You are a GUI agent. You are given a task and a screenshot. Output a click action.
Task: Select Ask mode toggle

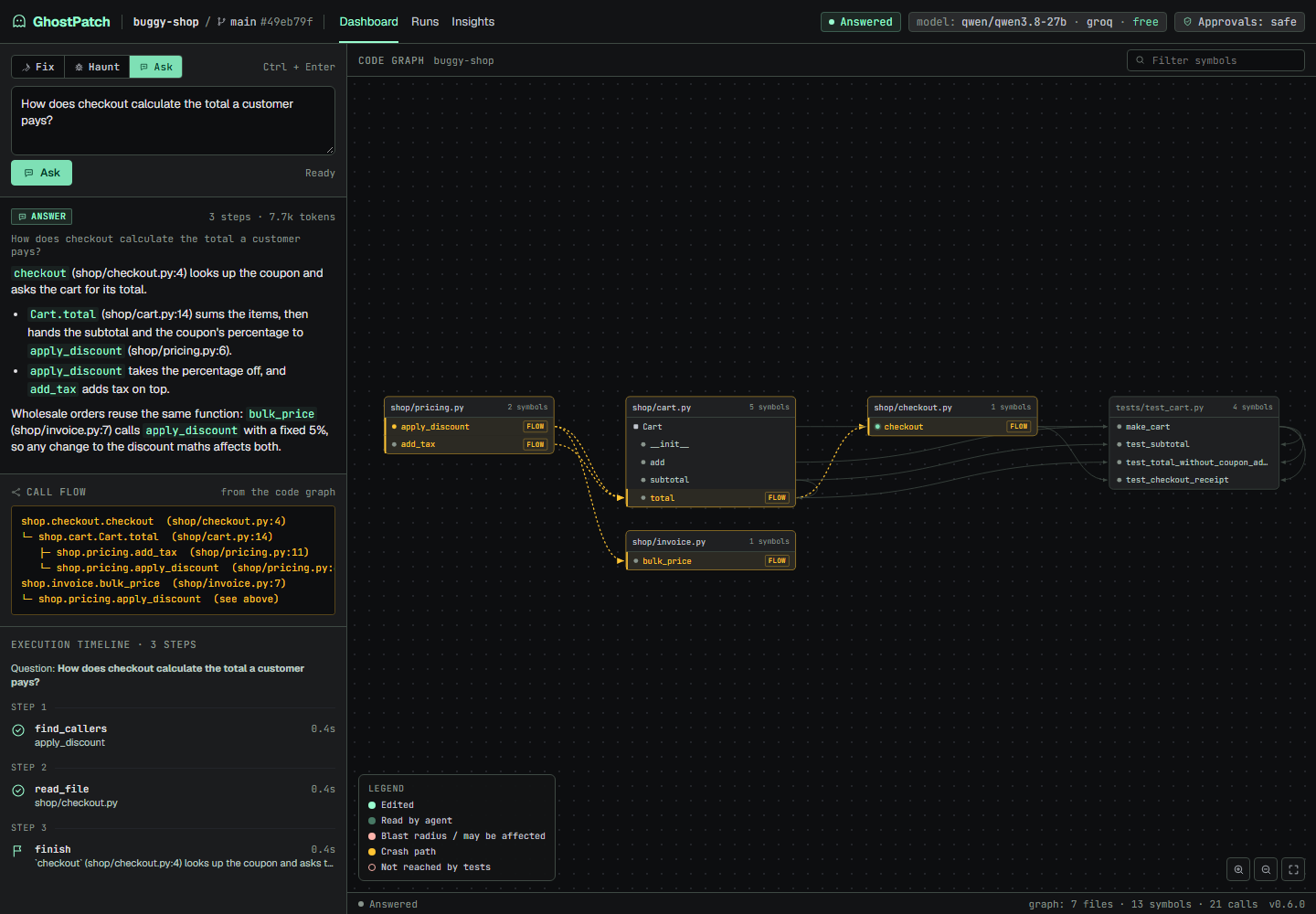coord(155,67)
